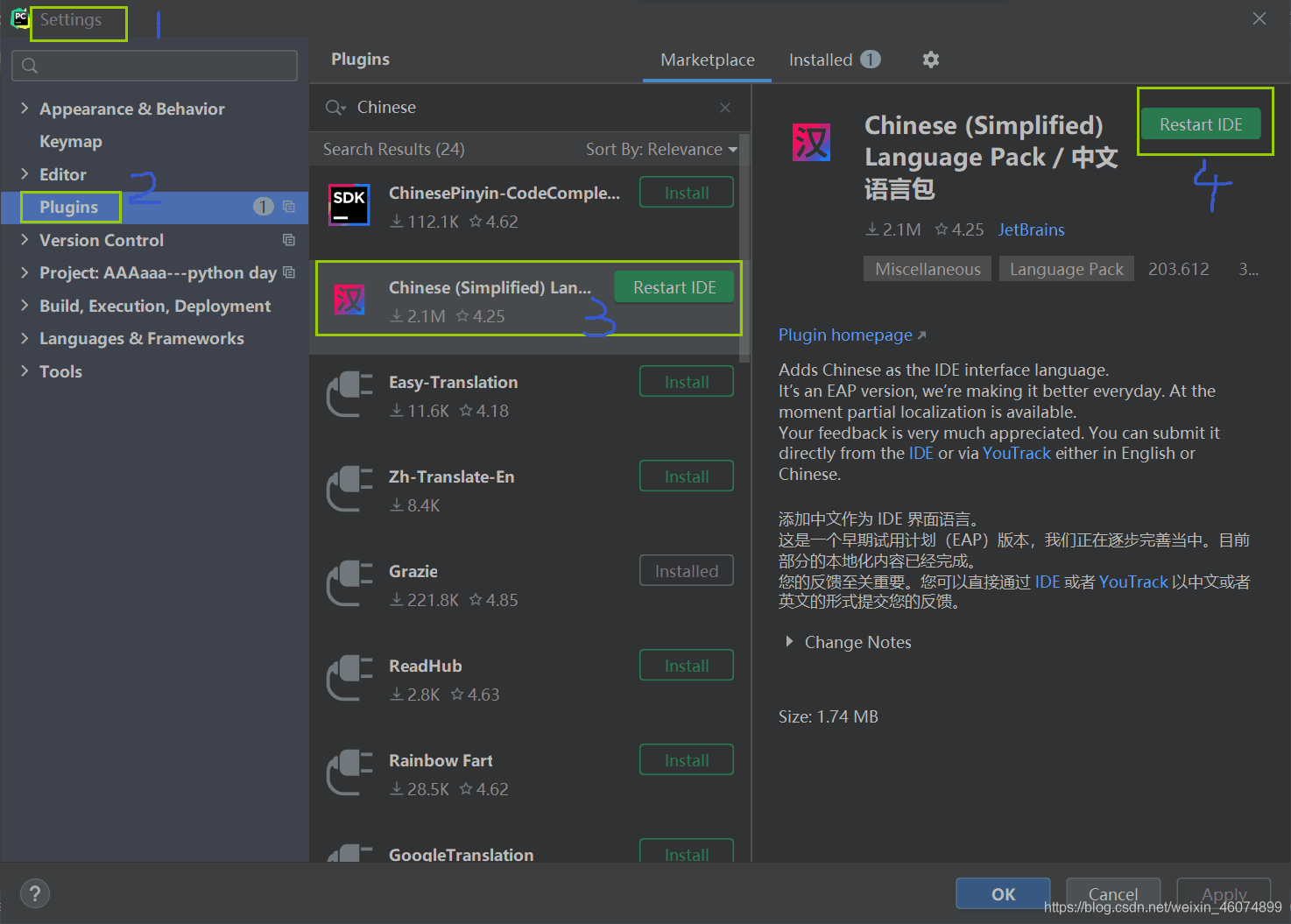
Task: Install ChinesePinyin-CodeCompletion plugin
Action: [687, 193]
